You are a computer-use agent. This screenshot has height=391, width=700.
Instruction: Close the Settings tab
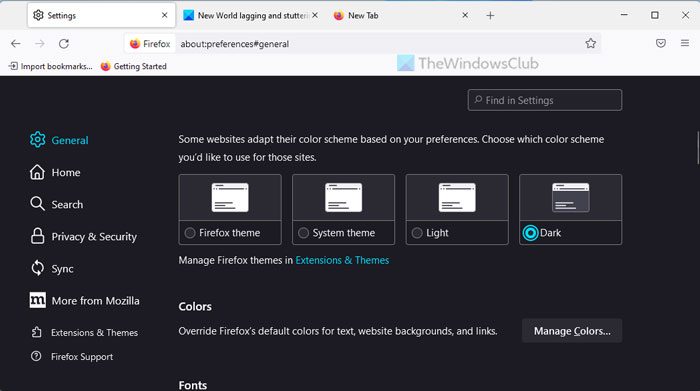[164, 15]
